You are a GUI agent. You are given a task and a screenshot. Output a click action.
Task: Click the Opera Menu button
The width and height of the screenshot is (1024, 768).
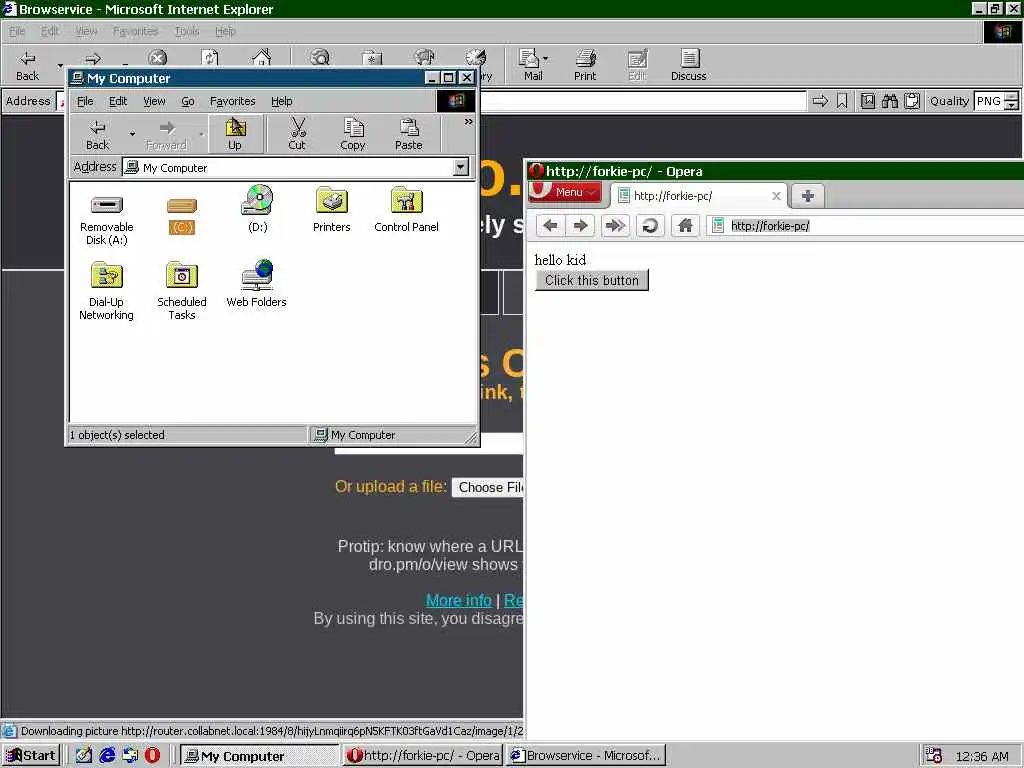566,192
